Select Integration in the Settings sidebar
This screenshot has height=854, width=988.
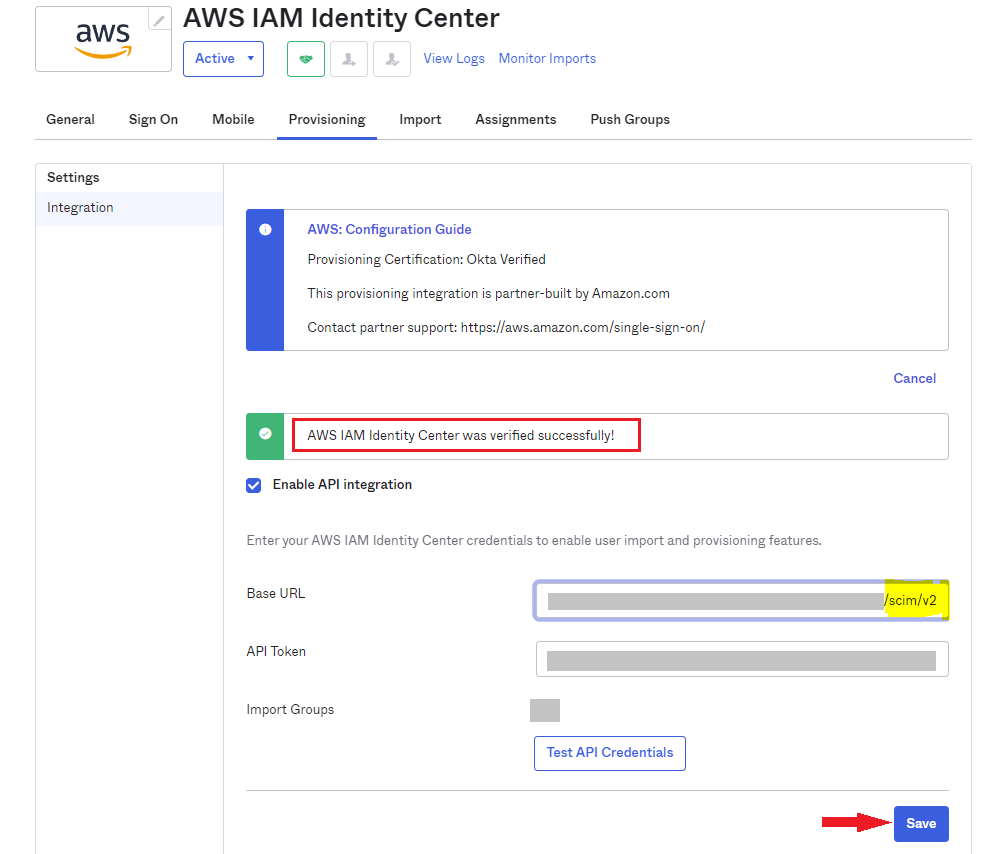pos(80,208)
